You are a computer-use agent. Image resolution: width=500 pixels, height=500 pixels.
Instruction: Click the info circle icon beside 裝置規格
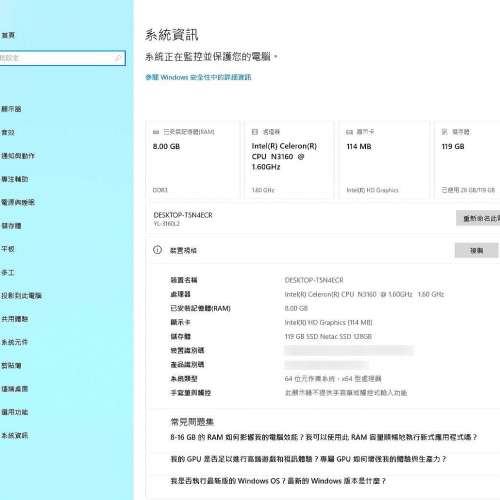coord(157,250)
